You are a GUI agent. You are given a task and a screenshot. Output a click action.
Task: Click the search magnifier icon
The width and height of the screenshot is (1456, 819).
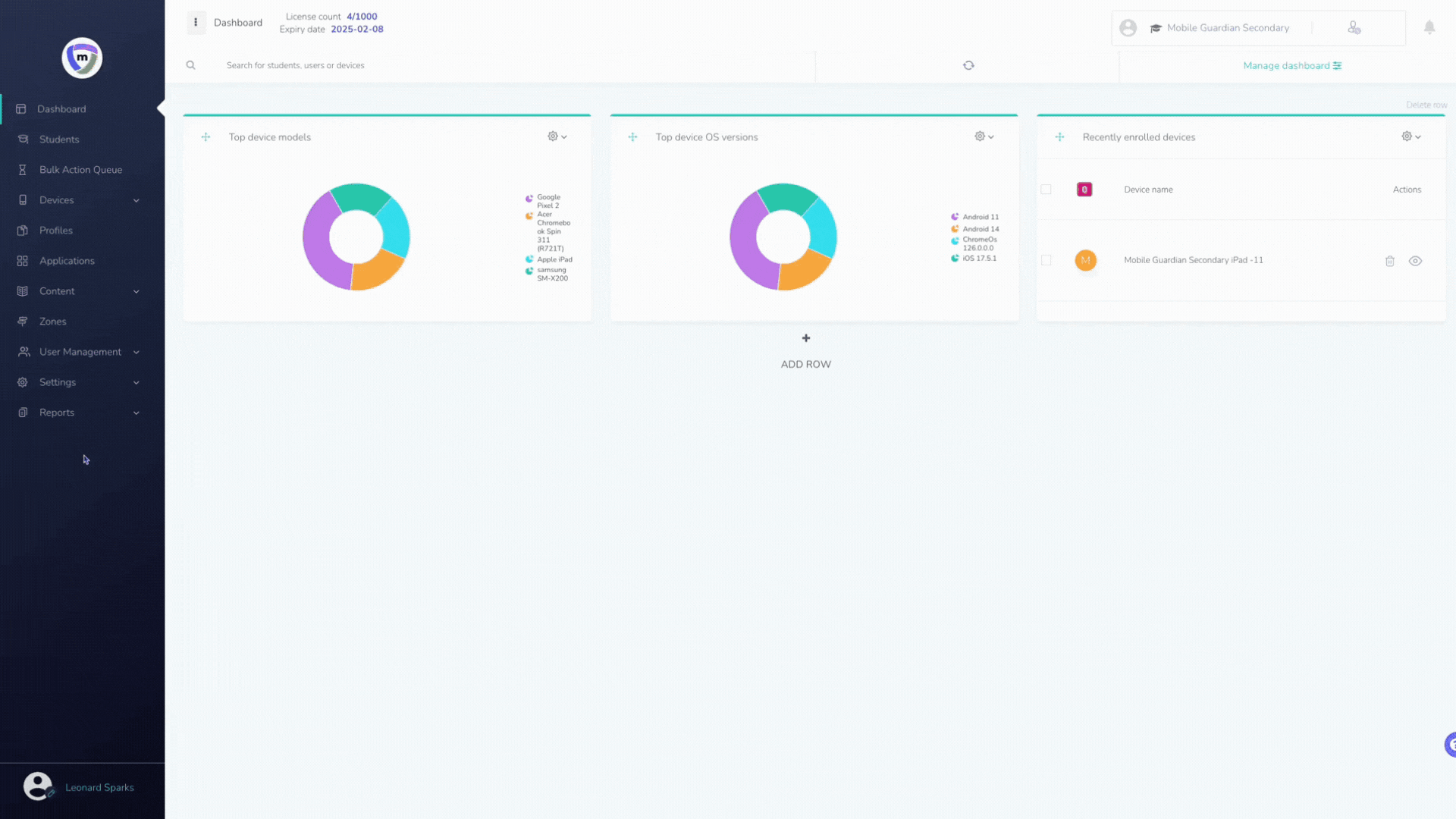point(191,65)
